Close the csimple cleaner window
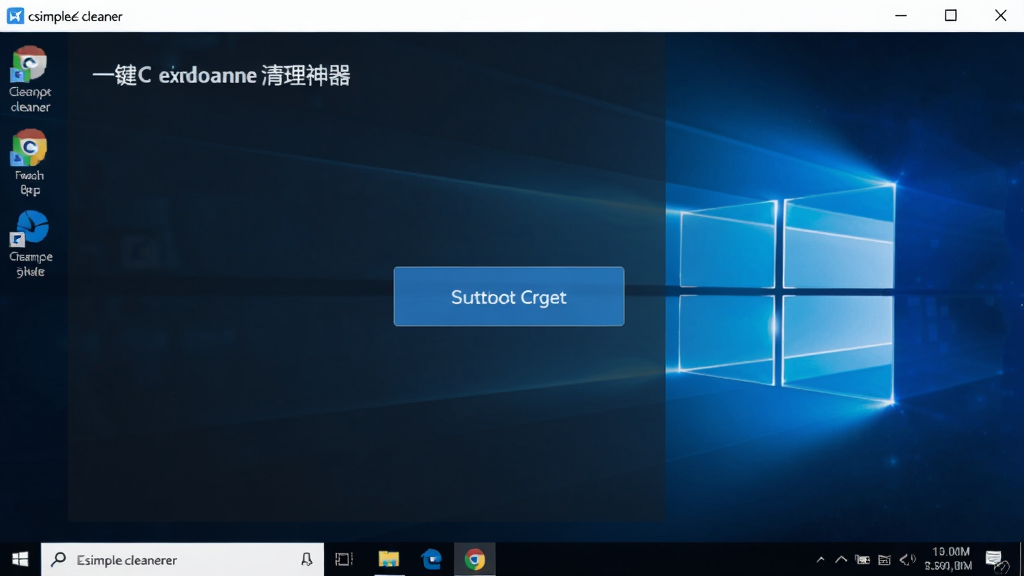1024x576 pixels. (1000, 16)
